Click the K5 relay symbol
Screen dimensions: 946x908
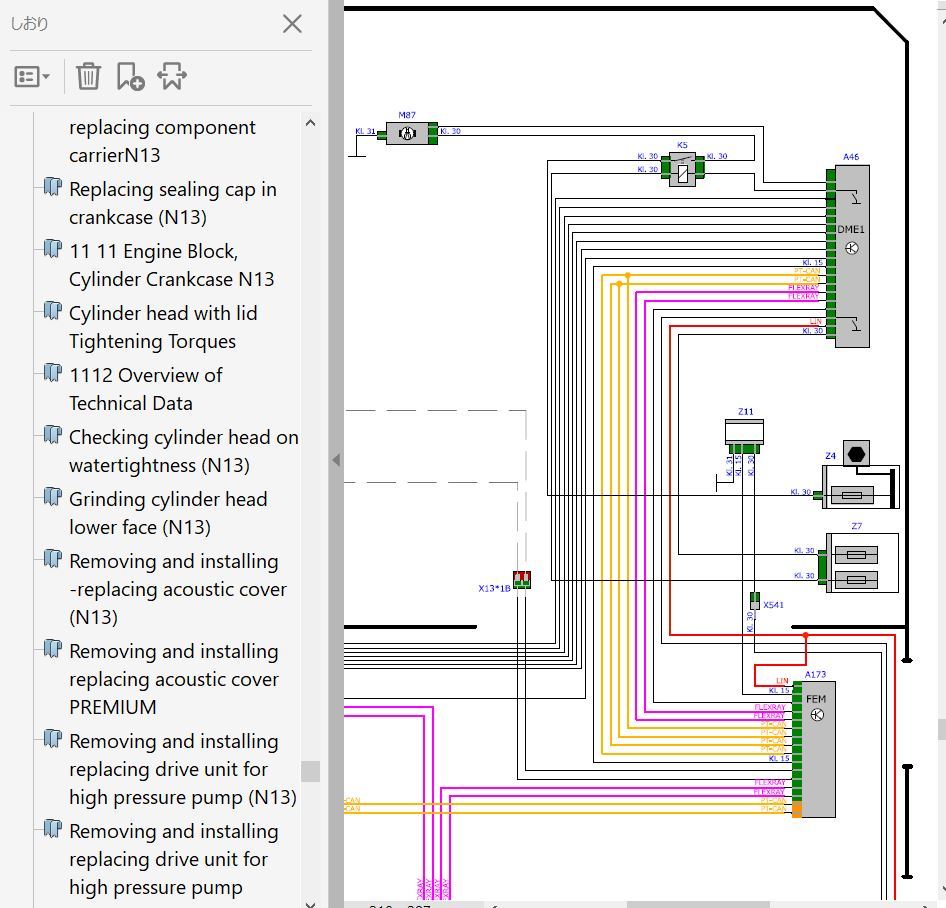(682, 169)
